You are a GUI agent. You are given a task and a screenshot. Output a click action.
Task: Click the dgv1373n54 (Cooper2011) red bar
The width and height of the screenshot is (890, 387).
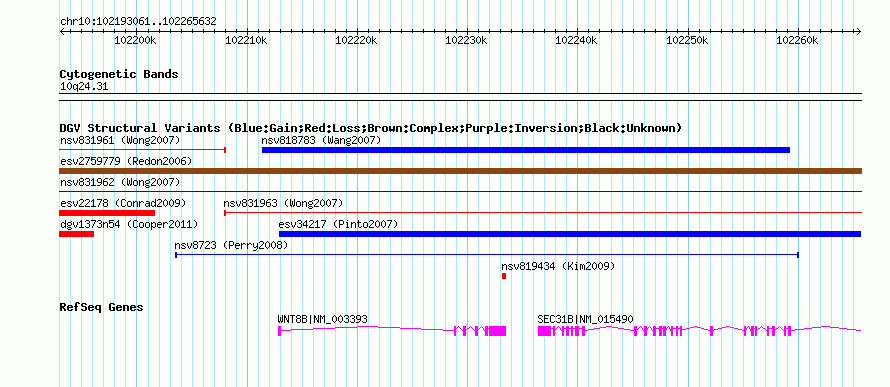click(76, 234)
